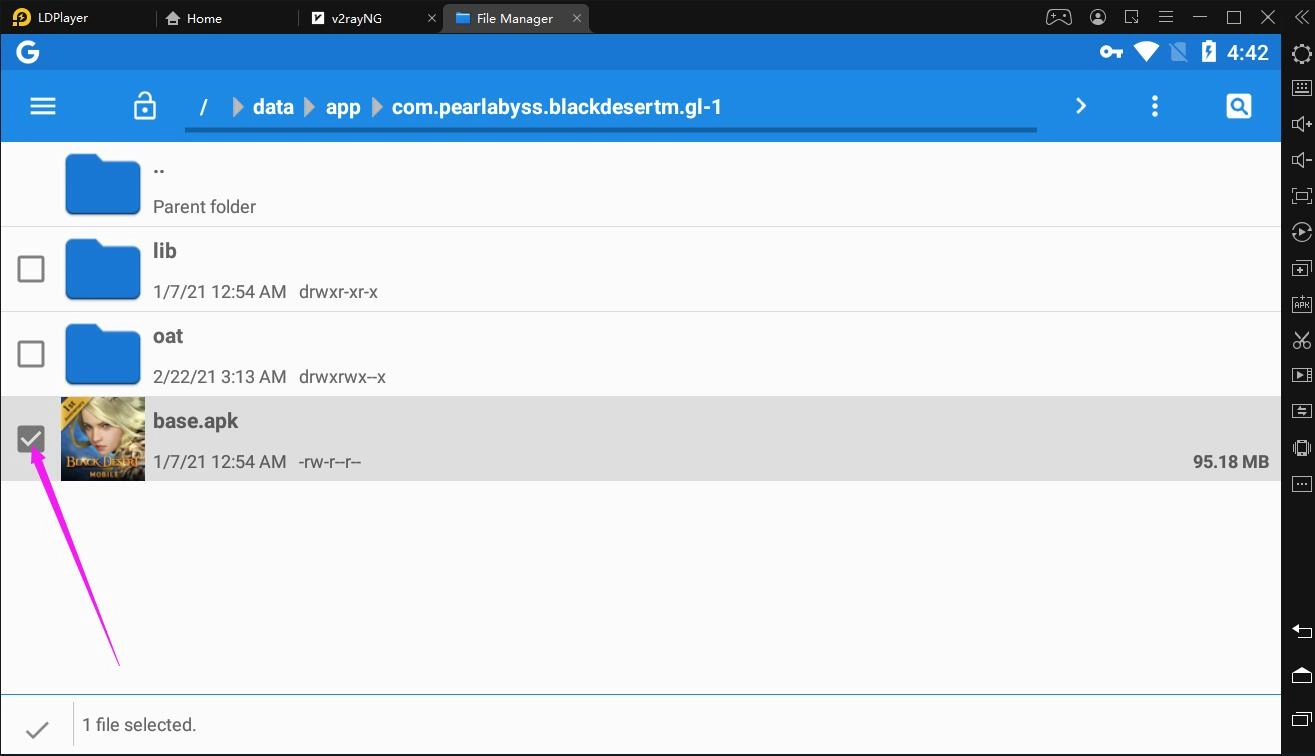Deselect the base.apk checkbox
This screenshot has width=1315, height=756.
[x=30, y=438]
